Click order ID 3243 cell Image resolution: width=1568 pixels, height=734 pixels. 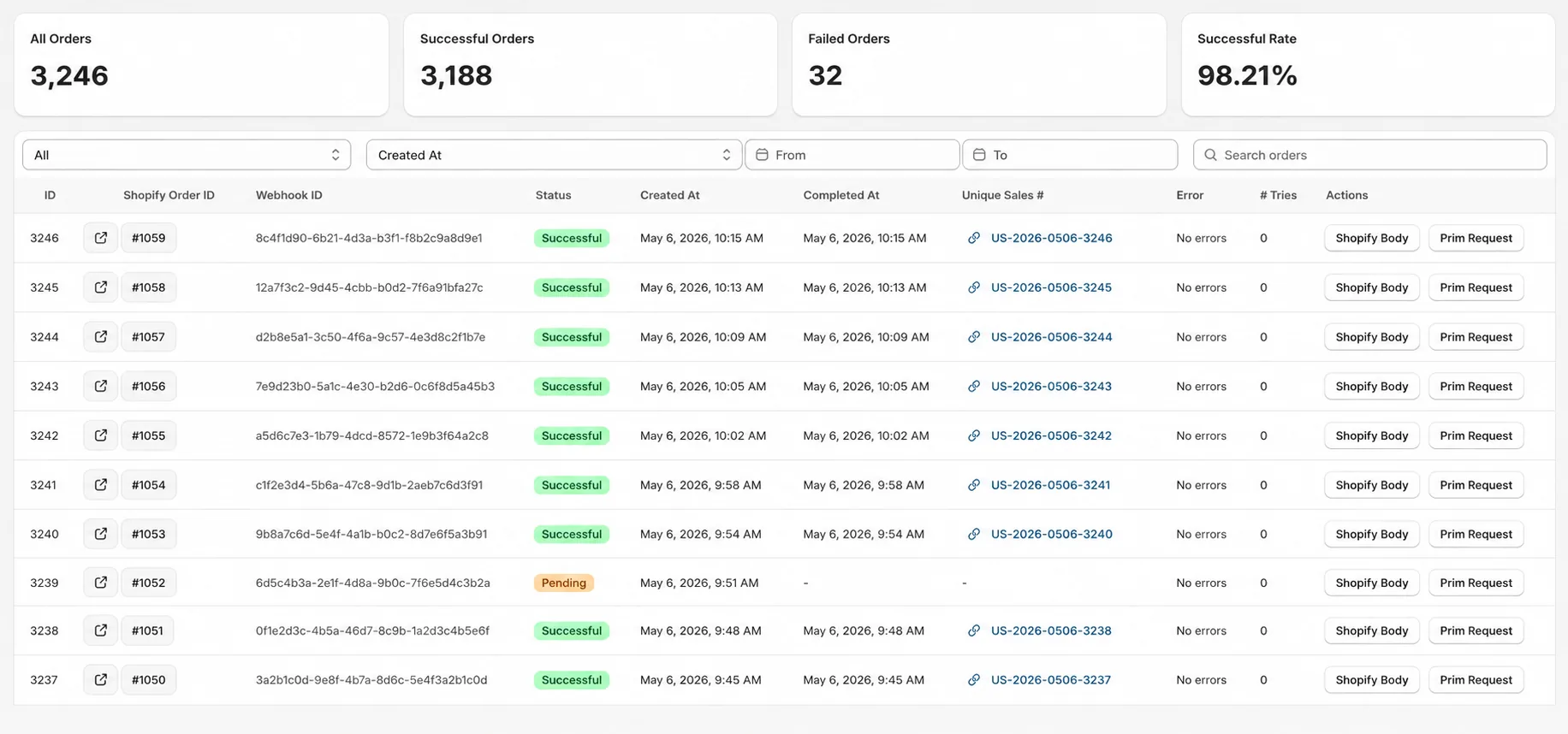click(x=45, y=386)
